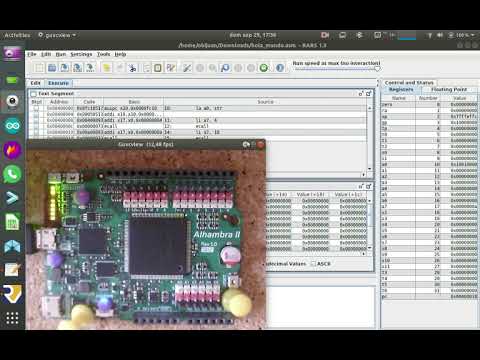This screenshot has width=480, height=360.
Task: Click the greyed Stop toolbar icon
Action: (251, 68)
